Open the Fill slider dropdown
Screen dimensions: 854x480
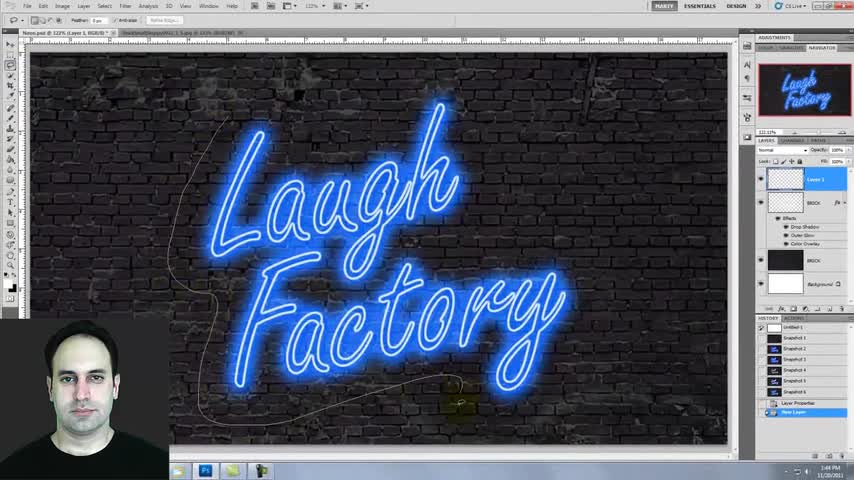(x=849, y=161)
